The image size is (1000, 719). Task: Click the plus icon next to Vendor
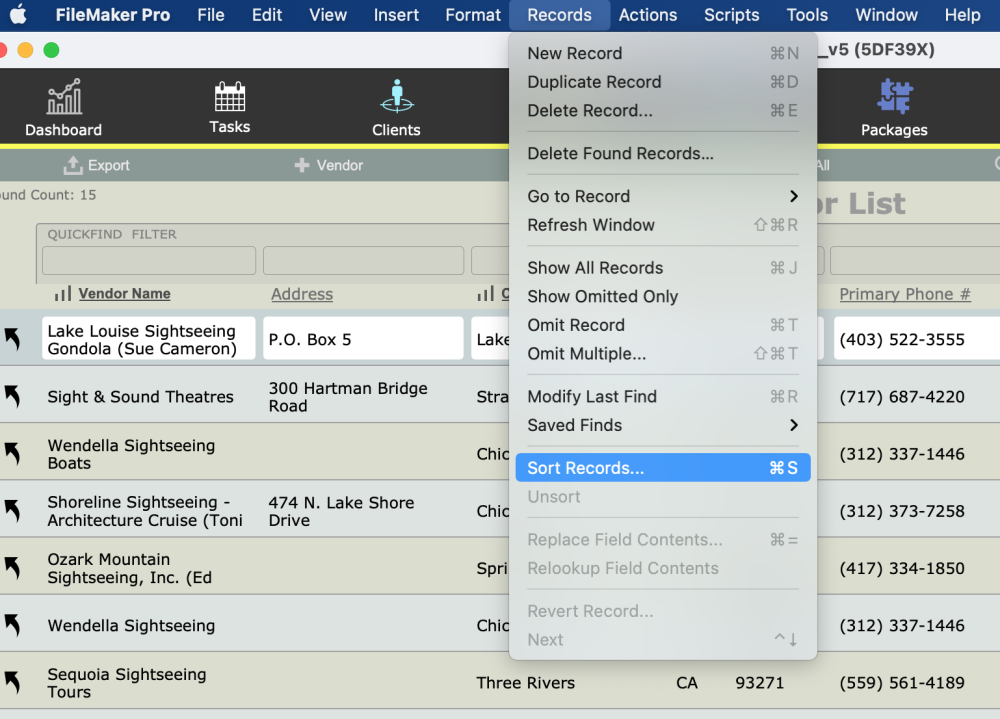[x=302, y=165]
